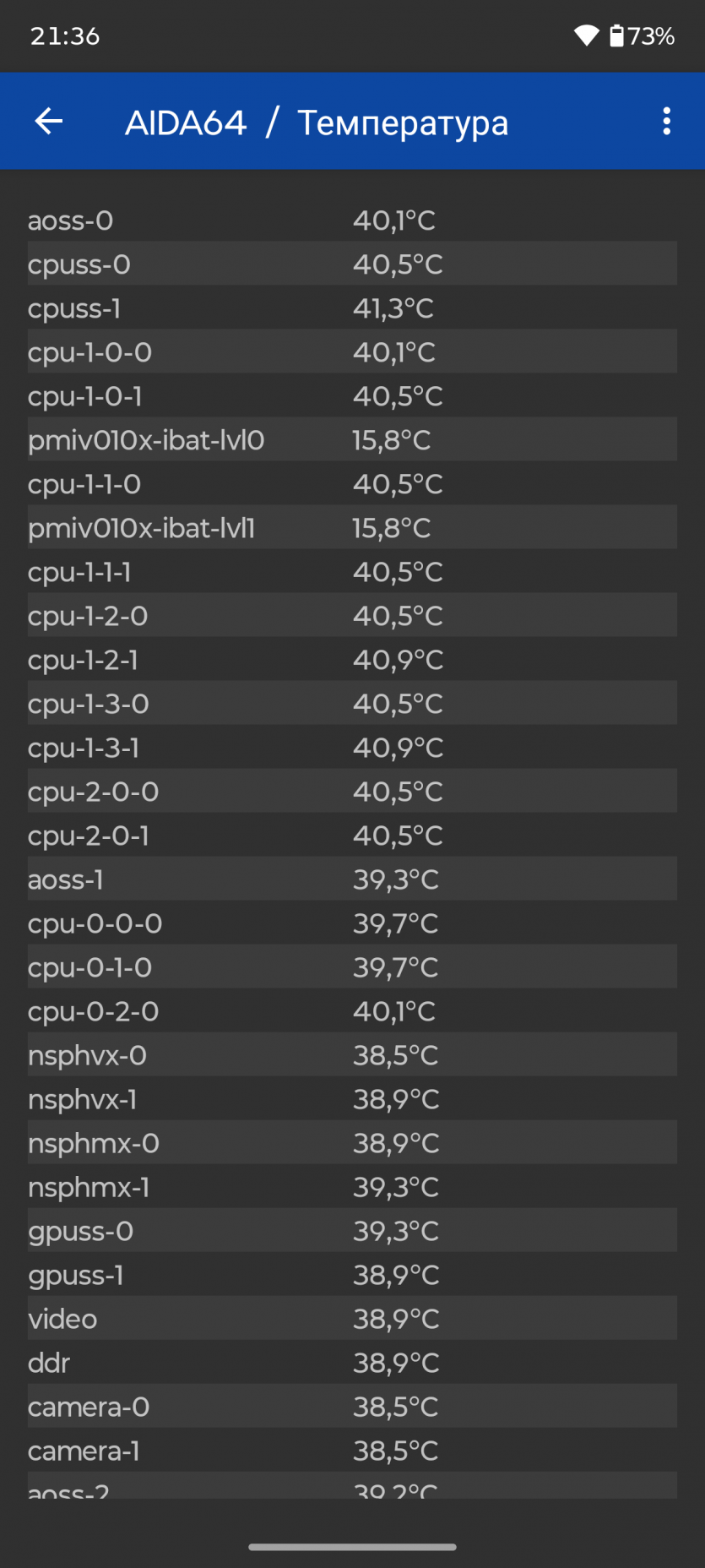
Task: Select the pmiv010x-ibat-lvl0 row
Action: [352, 440]
